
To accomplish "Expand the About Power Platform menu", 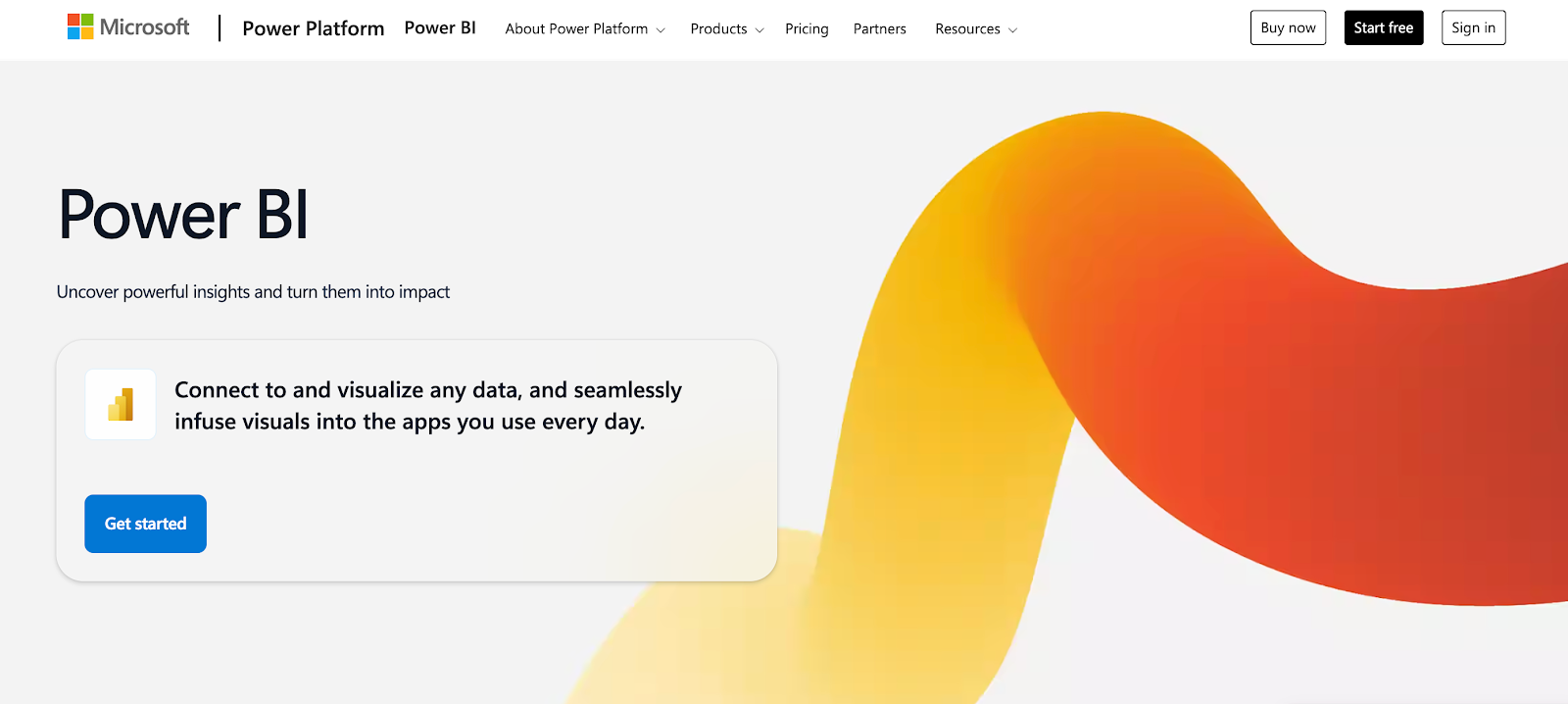I will coord(585,29).
